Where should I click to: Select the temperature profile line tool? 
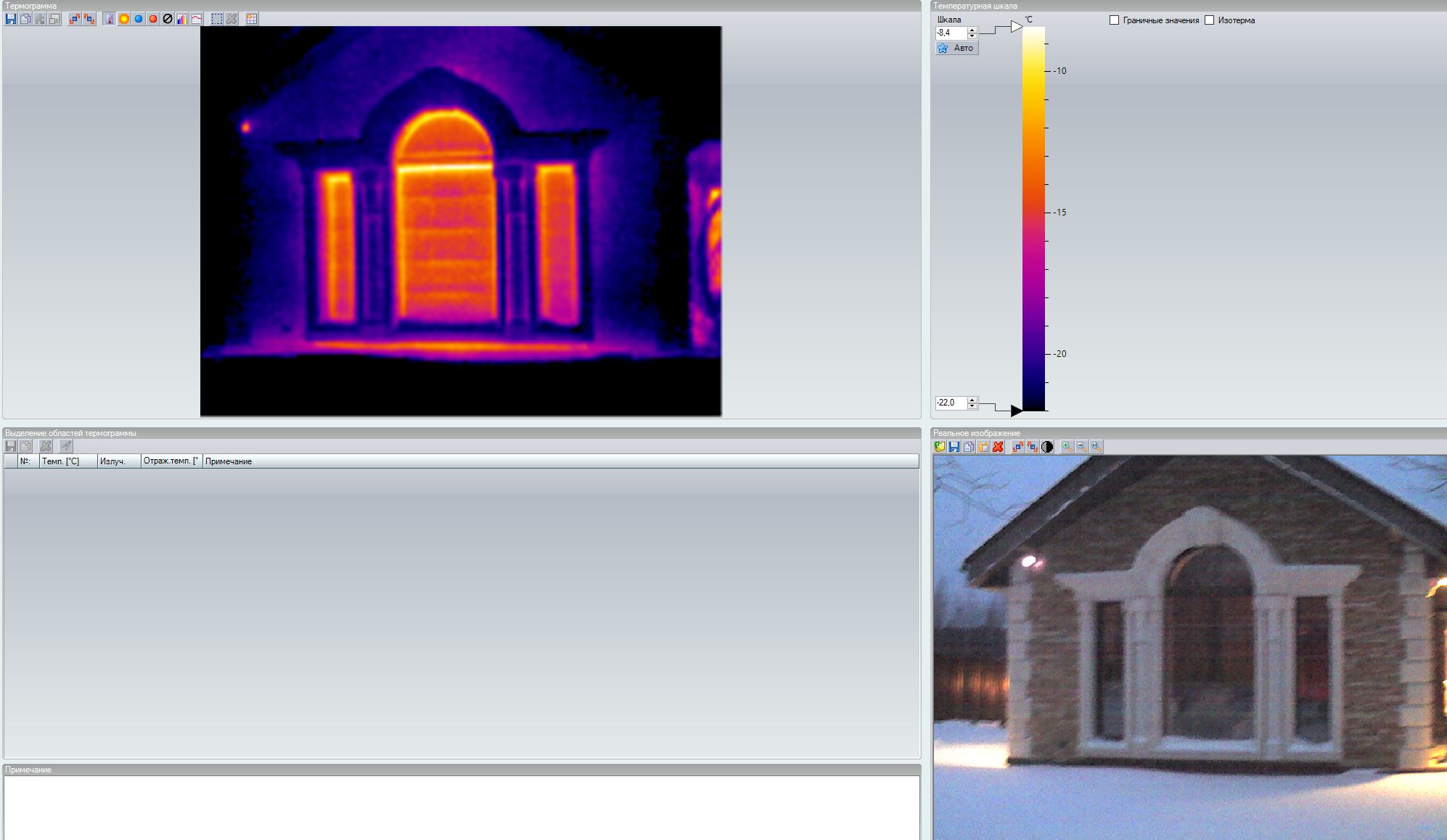click(197, 19)
